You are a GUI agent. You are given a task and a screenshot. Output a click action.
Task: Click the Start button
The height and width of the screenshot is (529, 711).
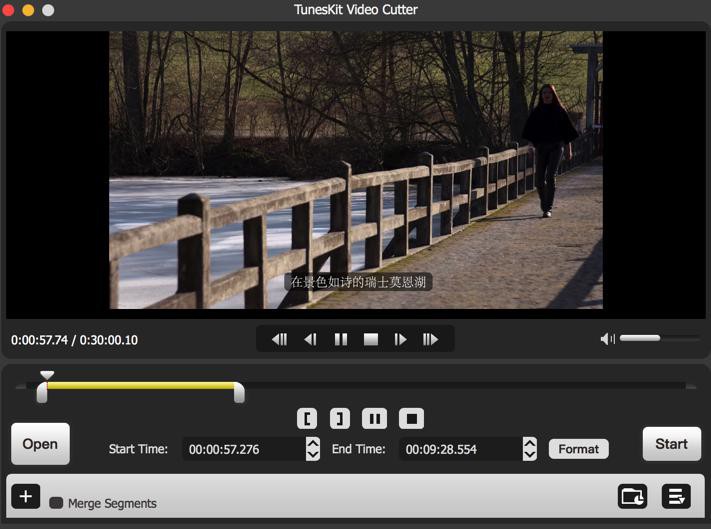click(x=672, y=444)
